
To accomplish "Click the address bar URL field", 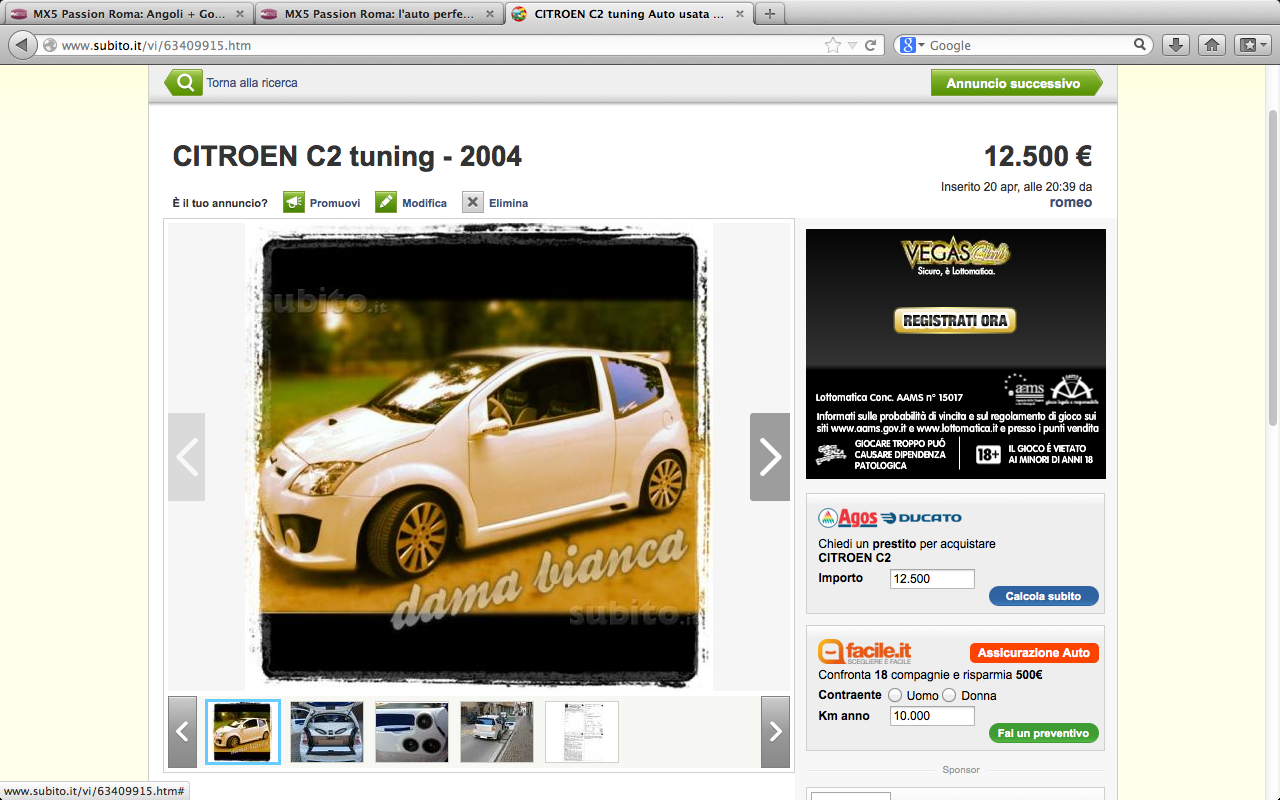I will (440, 45).
